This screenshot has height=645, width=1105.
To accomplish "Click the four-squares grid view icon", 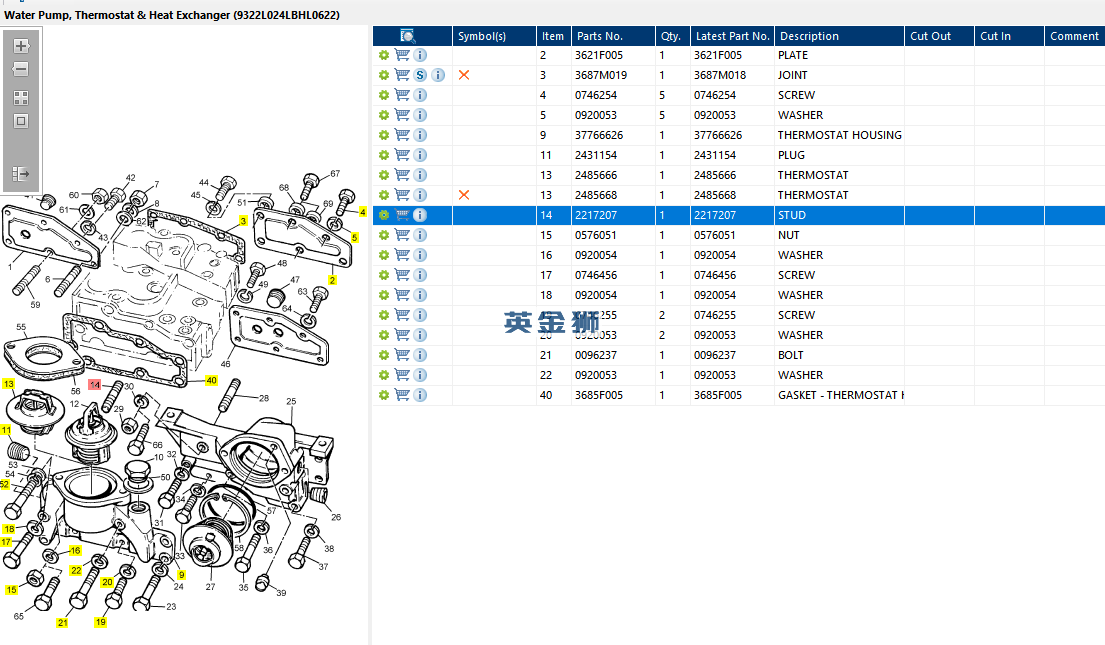I will (21, 98).
